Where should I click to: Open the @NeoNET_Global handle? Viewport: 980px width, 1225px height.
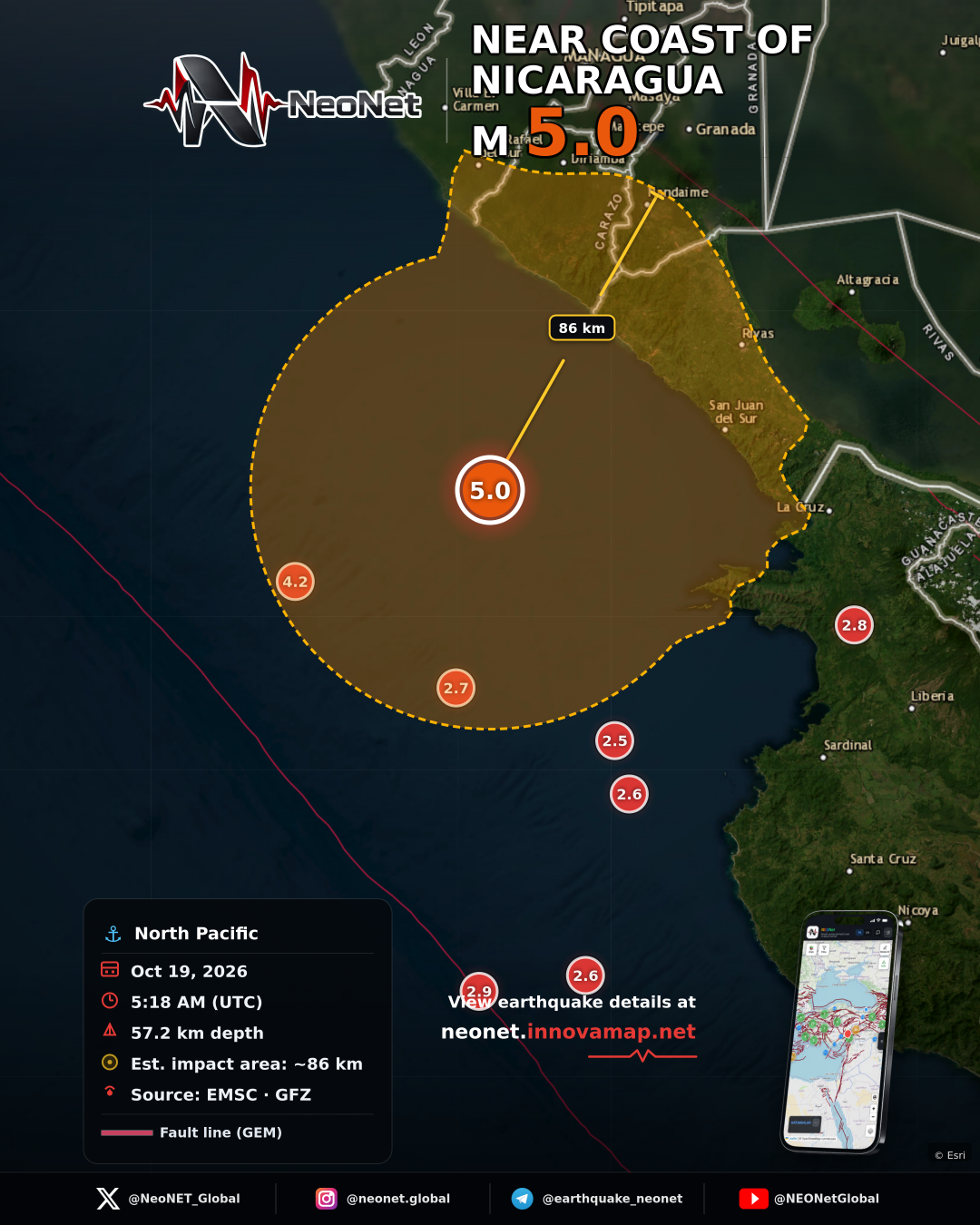tap(184, 1199)
